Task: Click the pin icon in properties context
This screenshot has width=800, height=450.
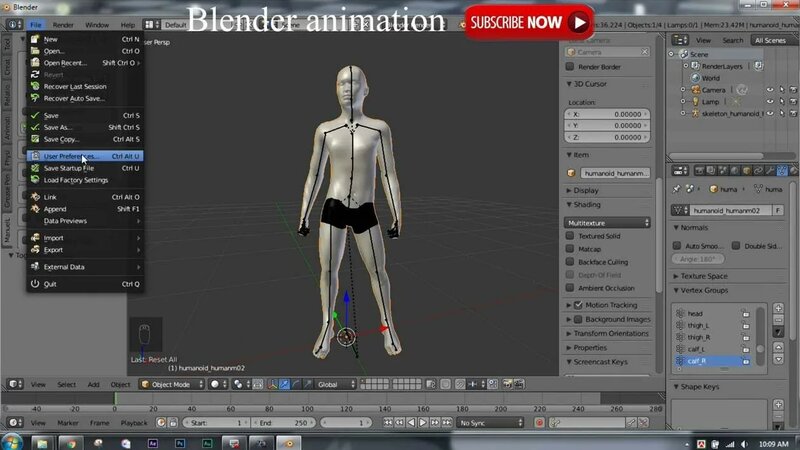Action: pos(677,189)
